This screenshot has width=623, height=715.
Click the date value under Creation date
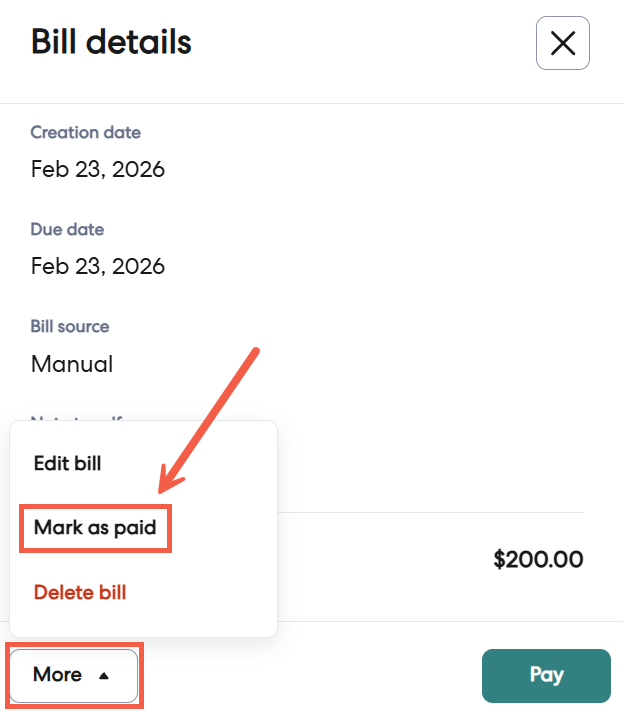97,169
